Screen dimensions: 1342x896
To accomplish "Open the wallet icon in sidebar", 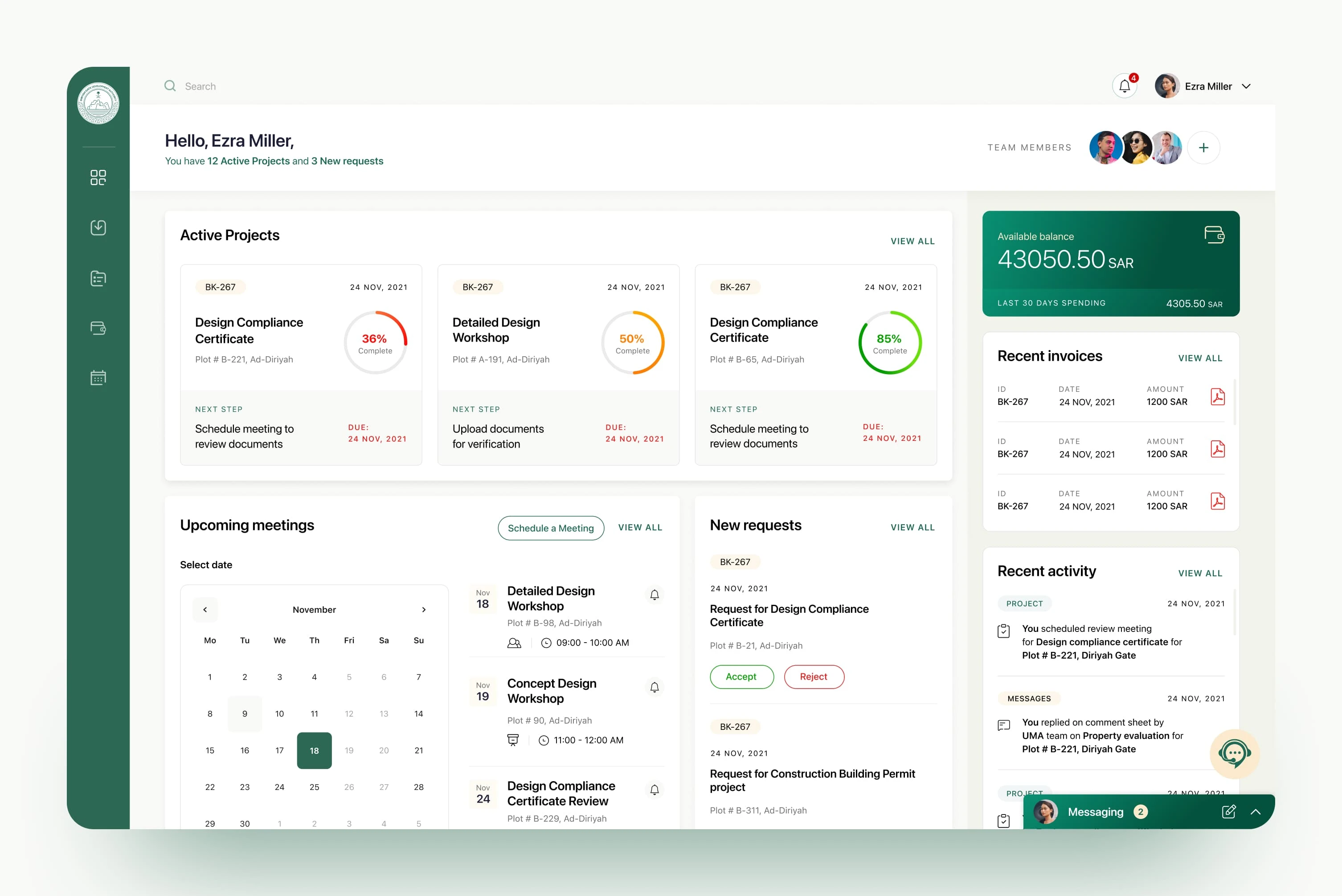I will tap(98, 328).
